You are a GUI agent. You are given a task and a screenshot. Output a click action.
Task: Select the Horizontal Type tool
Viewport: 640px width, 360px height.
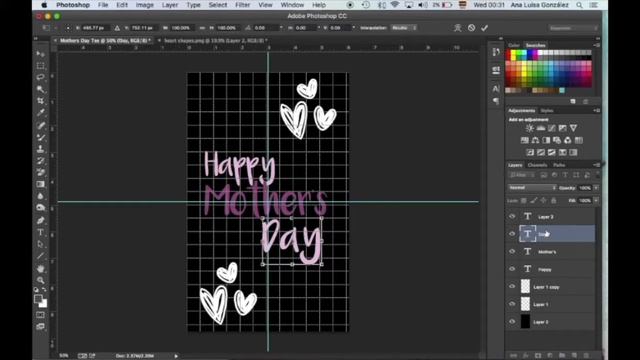click(40, 232)
